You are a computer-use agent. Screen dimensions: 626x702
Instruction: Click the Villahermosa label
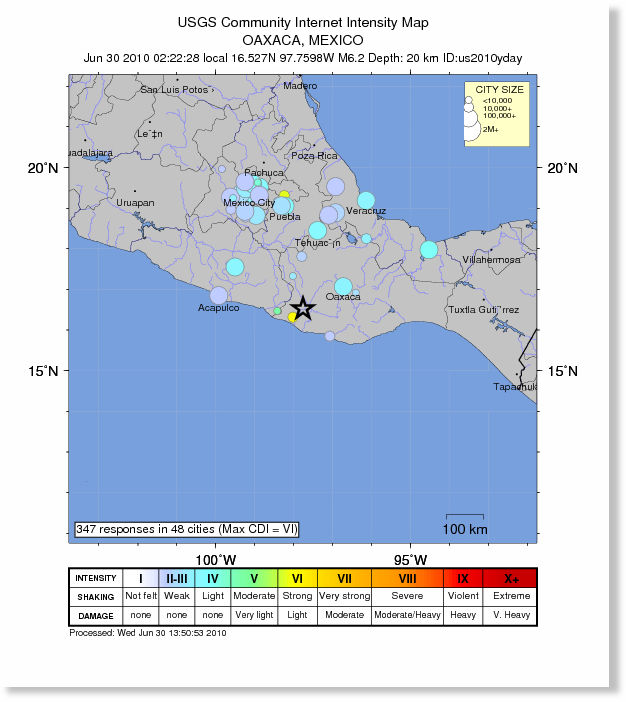click(491, 260)
